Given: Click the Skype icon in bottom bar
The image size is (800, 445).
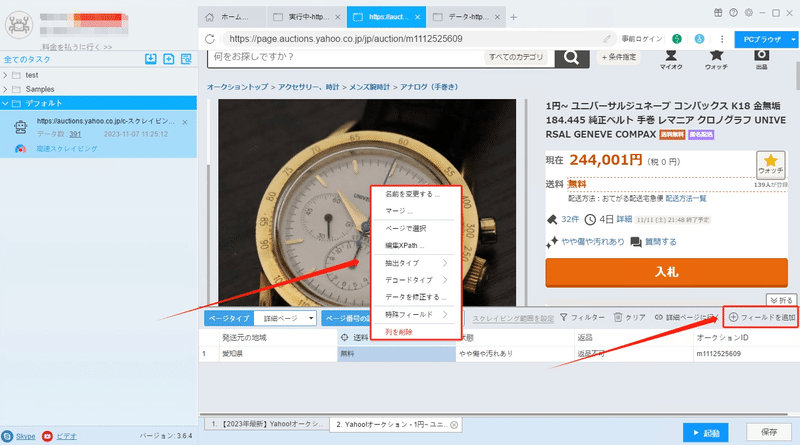Looking at the screenshot, I should pyautogui.click(x=7, y=436).
